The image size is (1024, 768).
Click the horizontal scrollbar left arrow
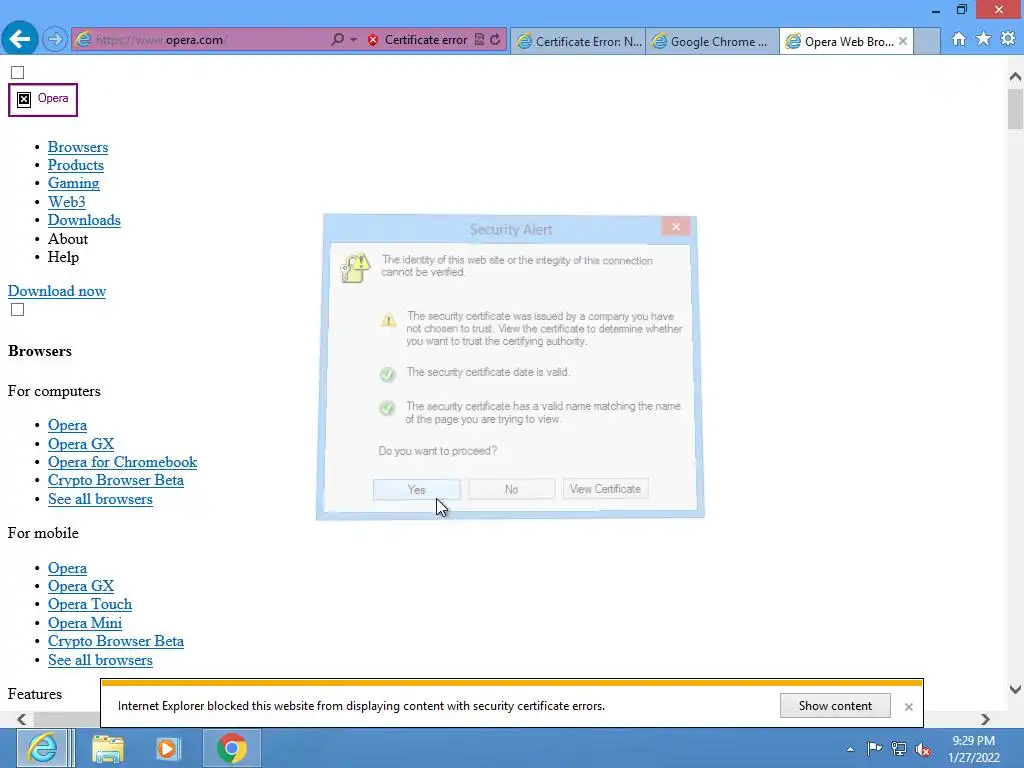click(22, 719)
